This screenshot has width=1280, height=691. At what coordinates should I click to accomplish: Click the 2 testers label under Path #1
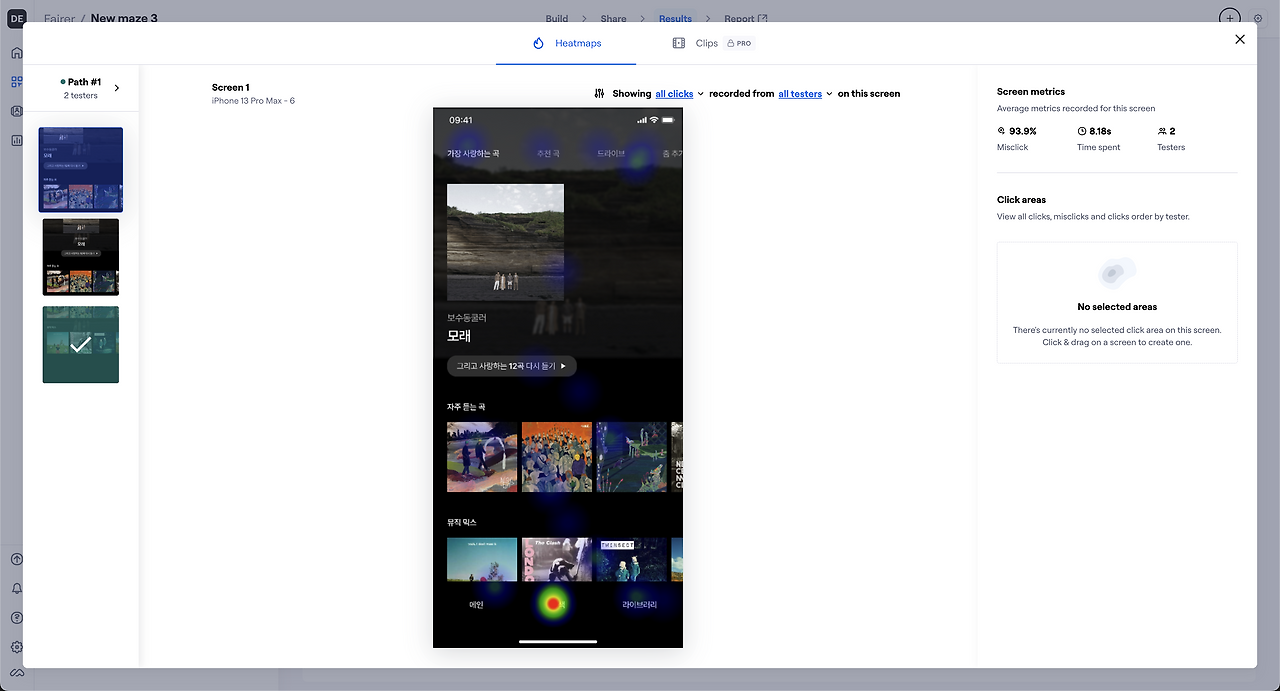[x=81, y=96]
